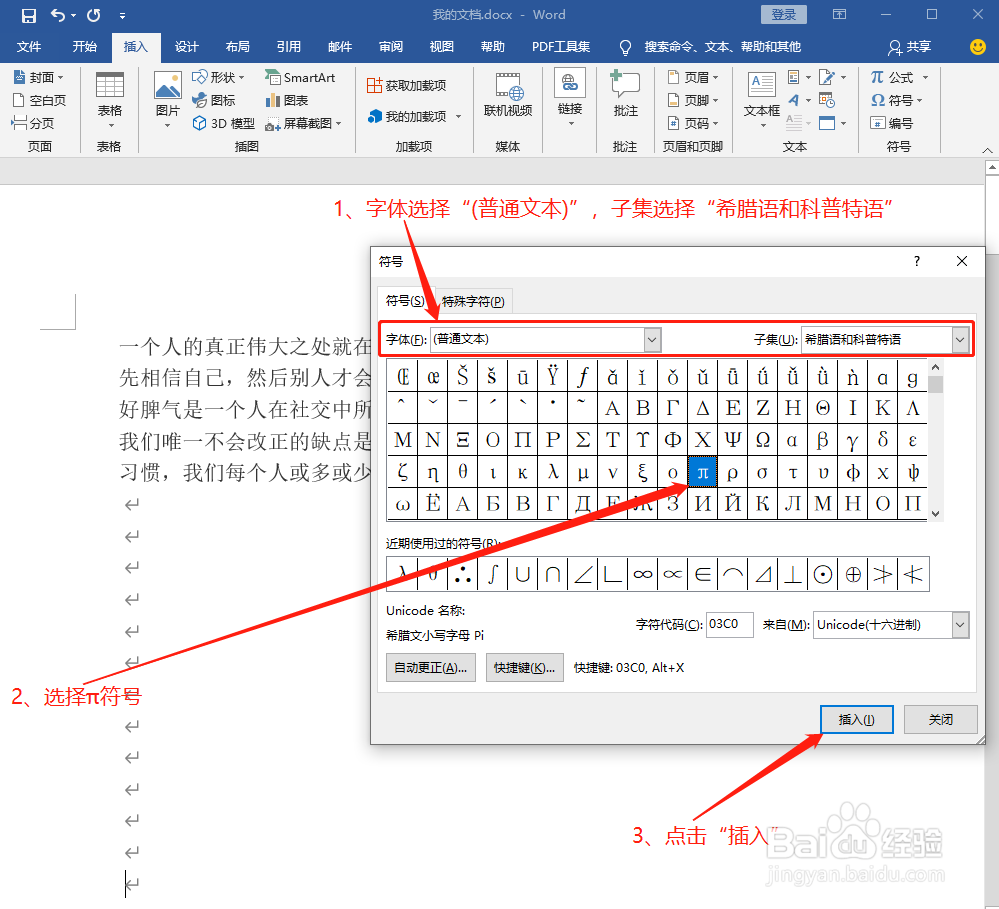Select the Ω symbol in the grid
The image size is (999, 909).
[x=763, y=440]
